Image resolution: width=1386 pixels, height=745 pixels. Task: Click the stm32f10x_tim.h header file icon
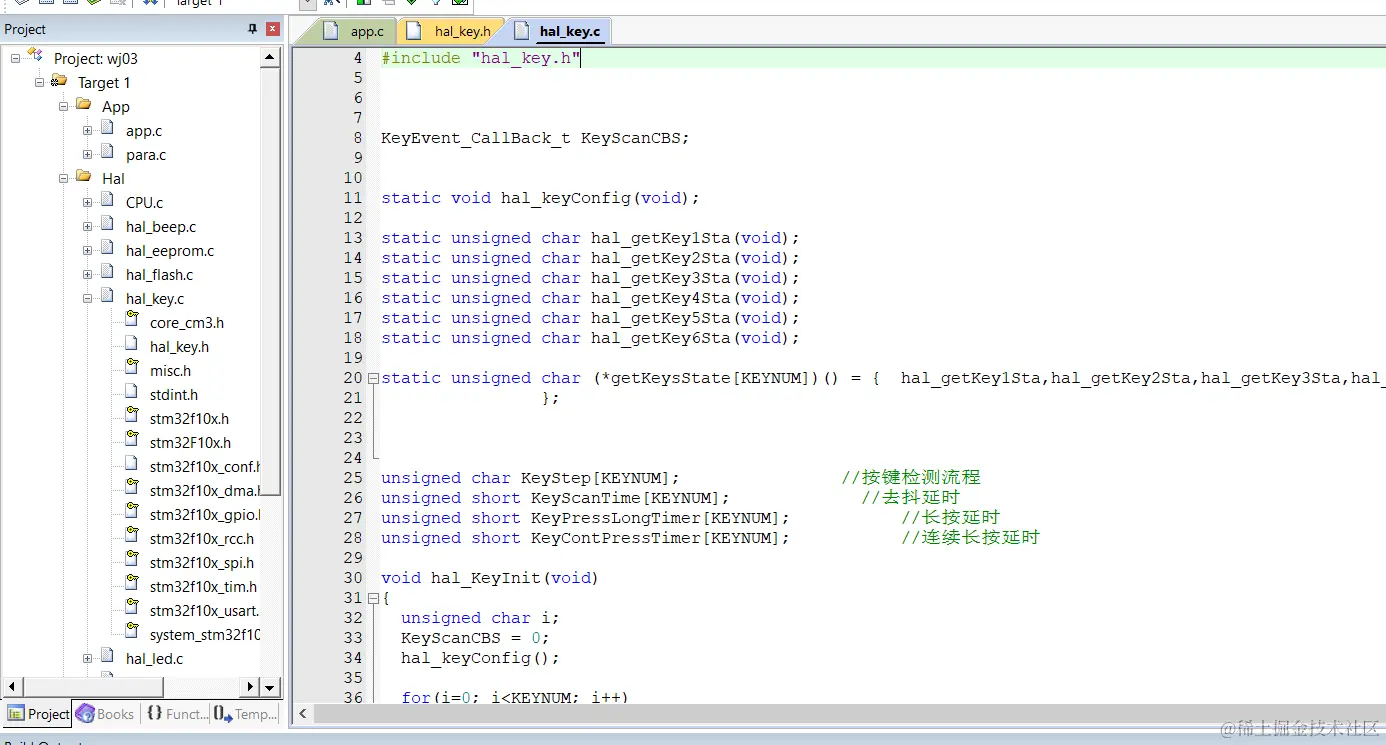pyautogui.click(x=131, y=585)
